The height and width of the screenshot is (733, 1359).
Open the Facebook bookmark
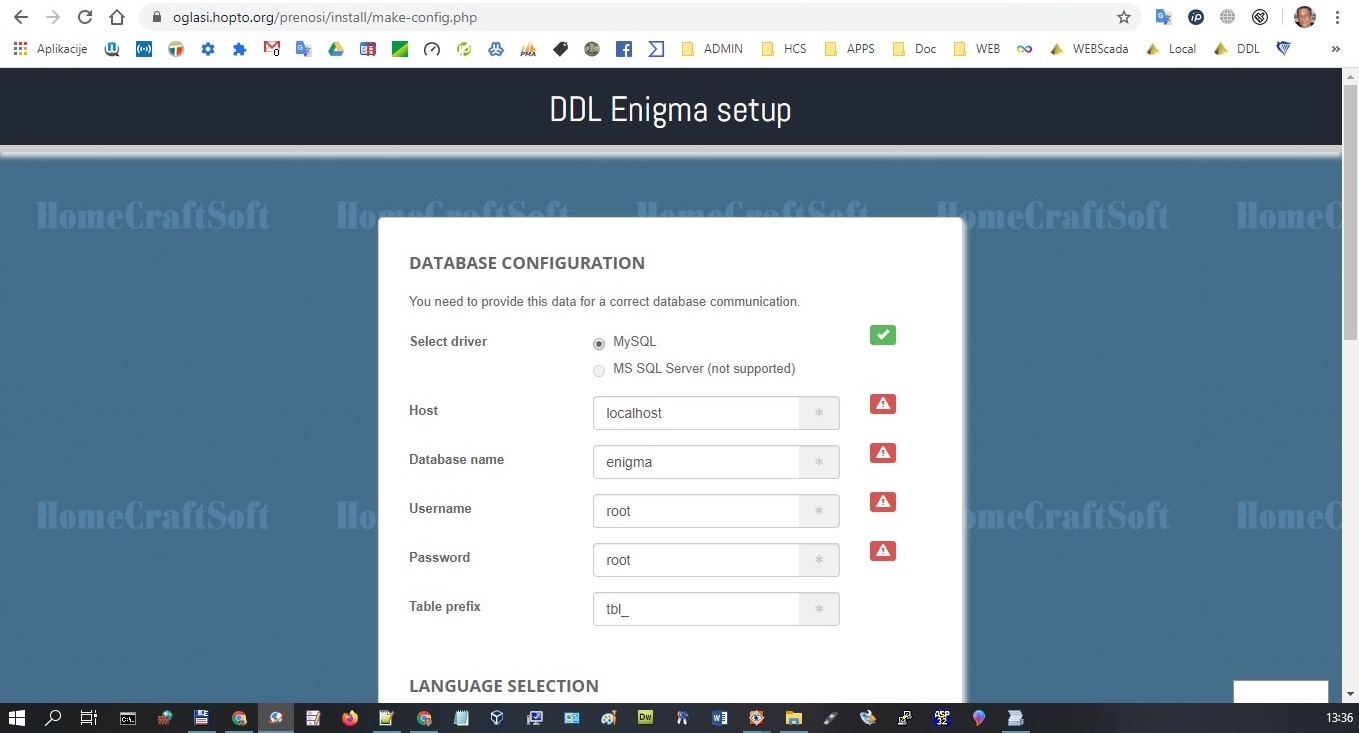(x=624, y=48)
